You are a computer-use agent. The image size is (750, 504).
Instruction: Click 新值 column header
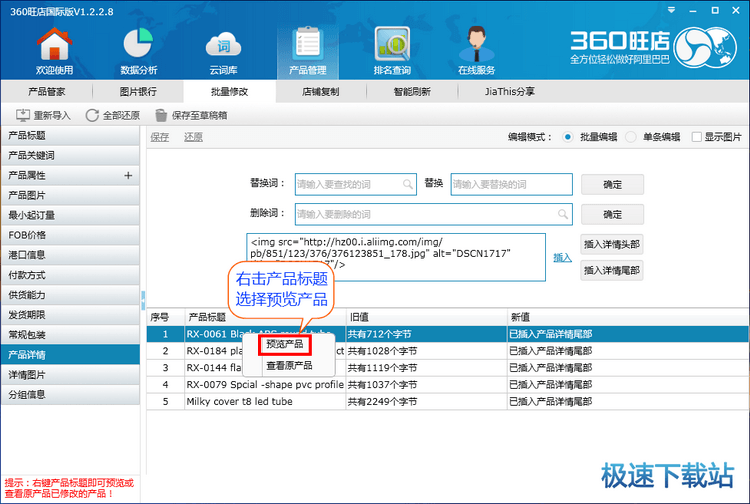pyautogui.click(x=628, y=317)
